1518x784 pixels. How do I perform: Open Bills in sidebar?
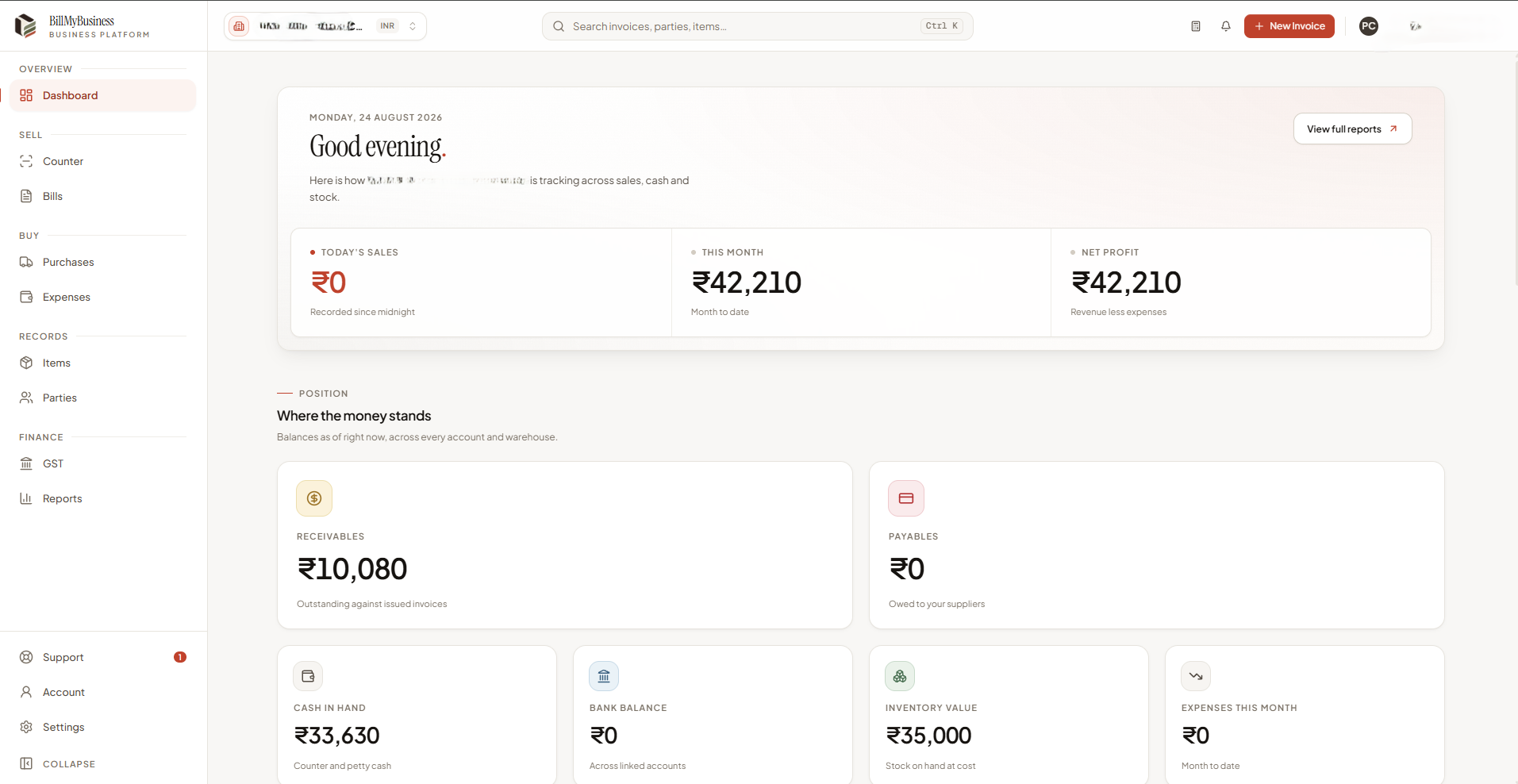coord(103,196)
